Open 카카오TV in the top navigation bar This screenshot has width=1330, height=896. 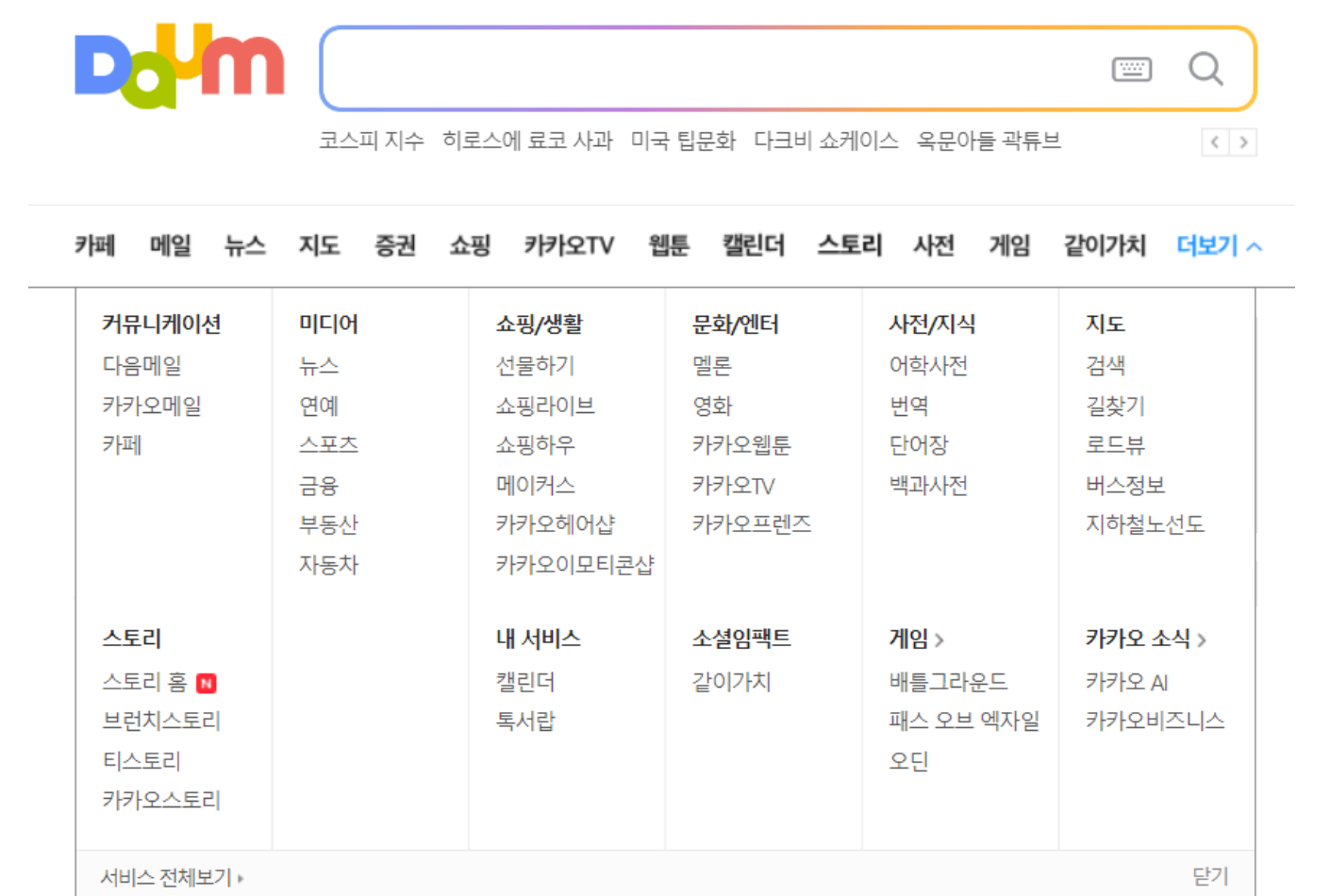[569, 246]
